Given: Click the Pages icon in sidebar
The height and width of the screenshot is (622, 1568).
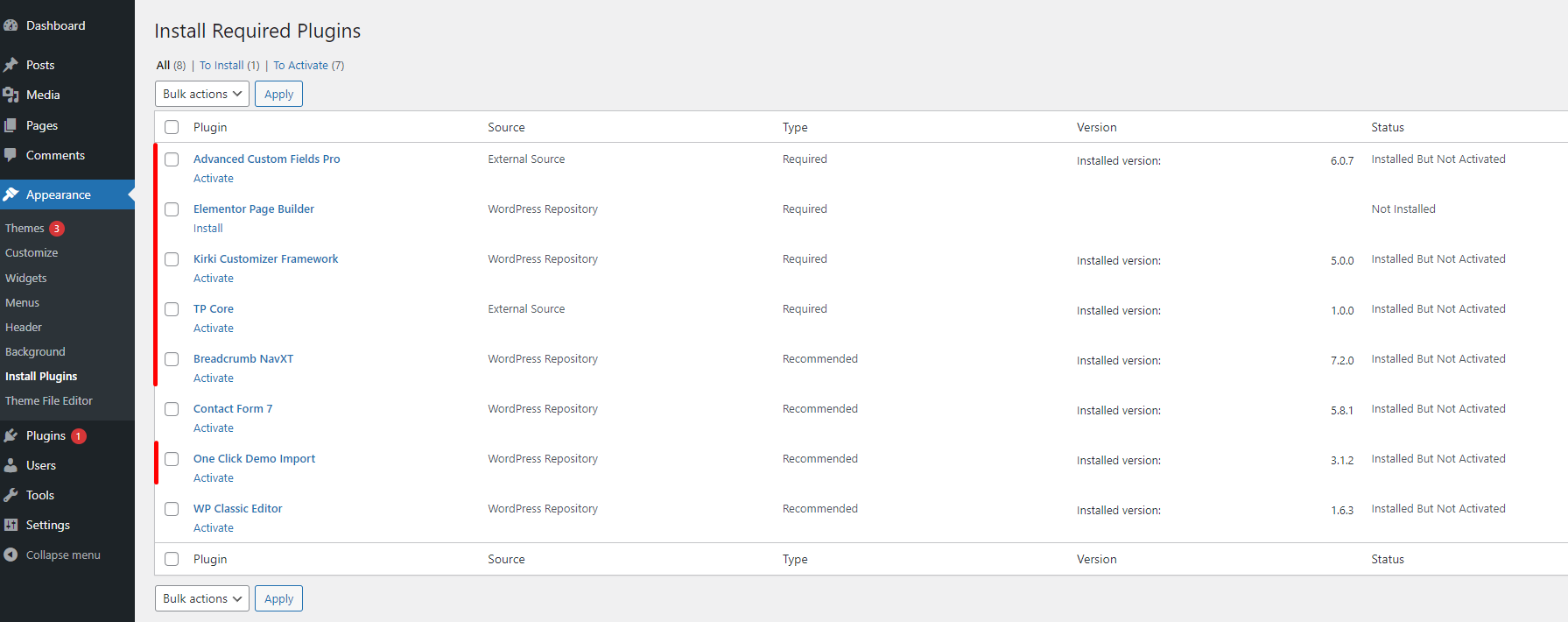Looking at the screenshot, I should click(x=11, y=125).
